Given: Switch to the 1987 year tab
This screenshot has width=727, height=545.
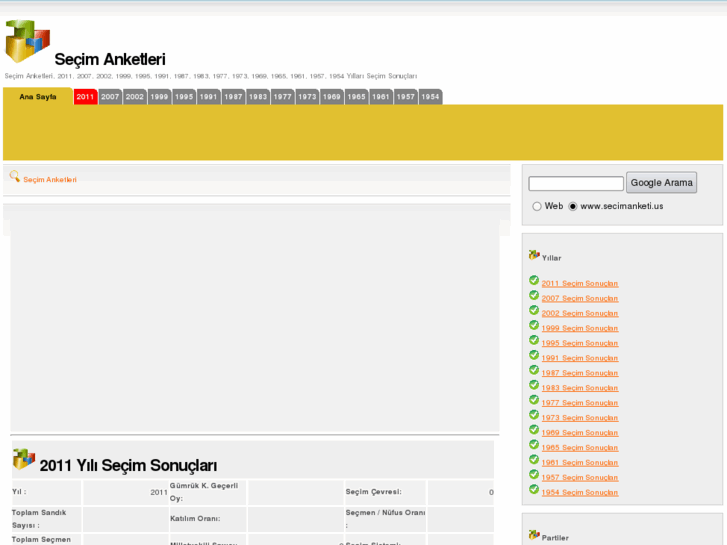Looking at the screenshot, I should click(x=233, y=96).
